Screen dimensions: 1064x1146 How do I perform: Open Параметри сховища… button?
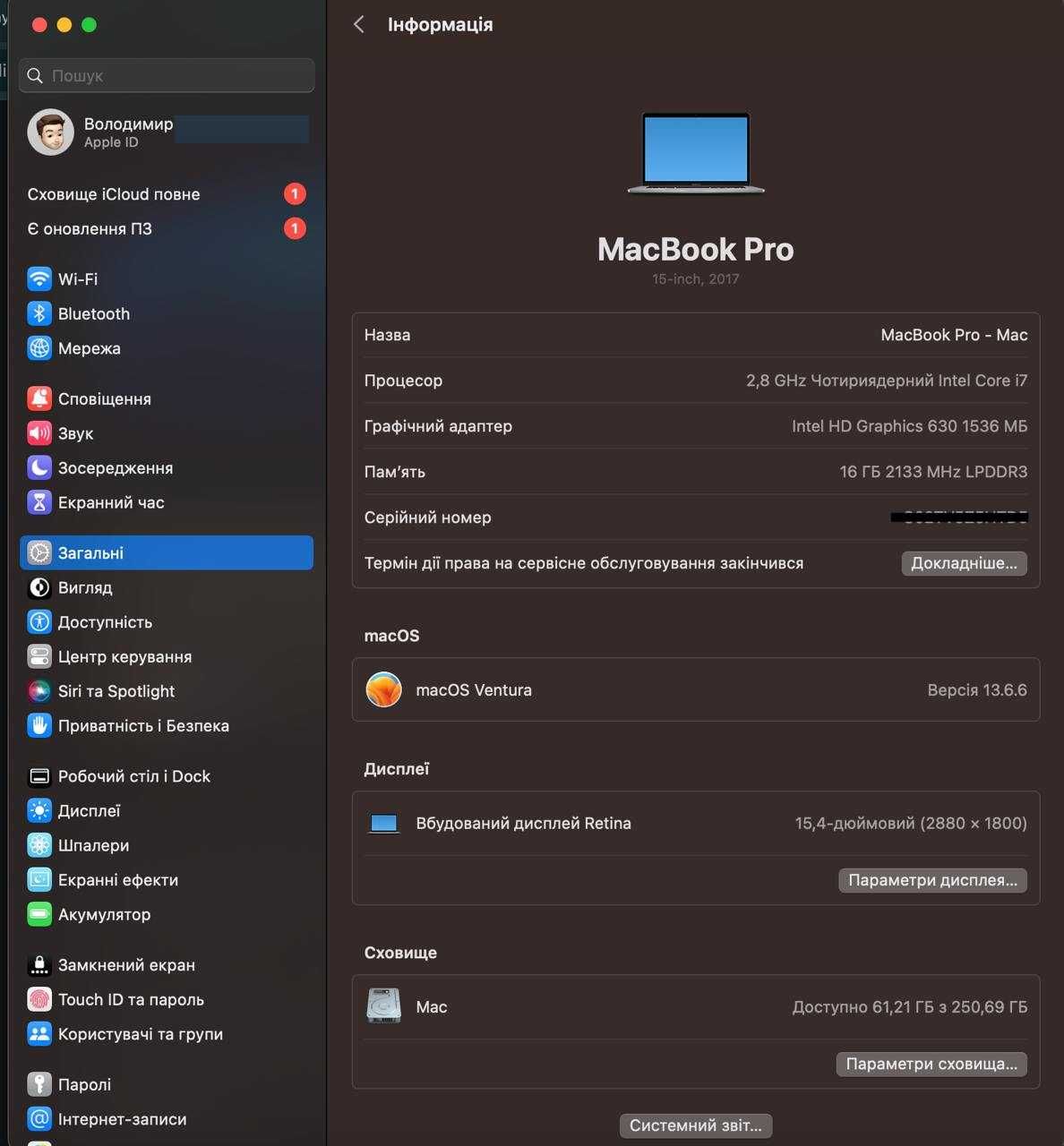[931, 1064]
